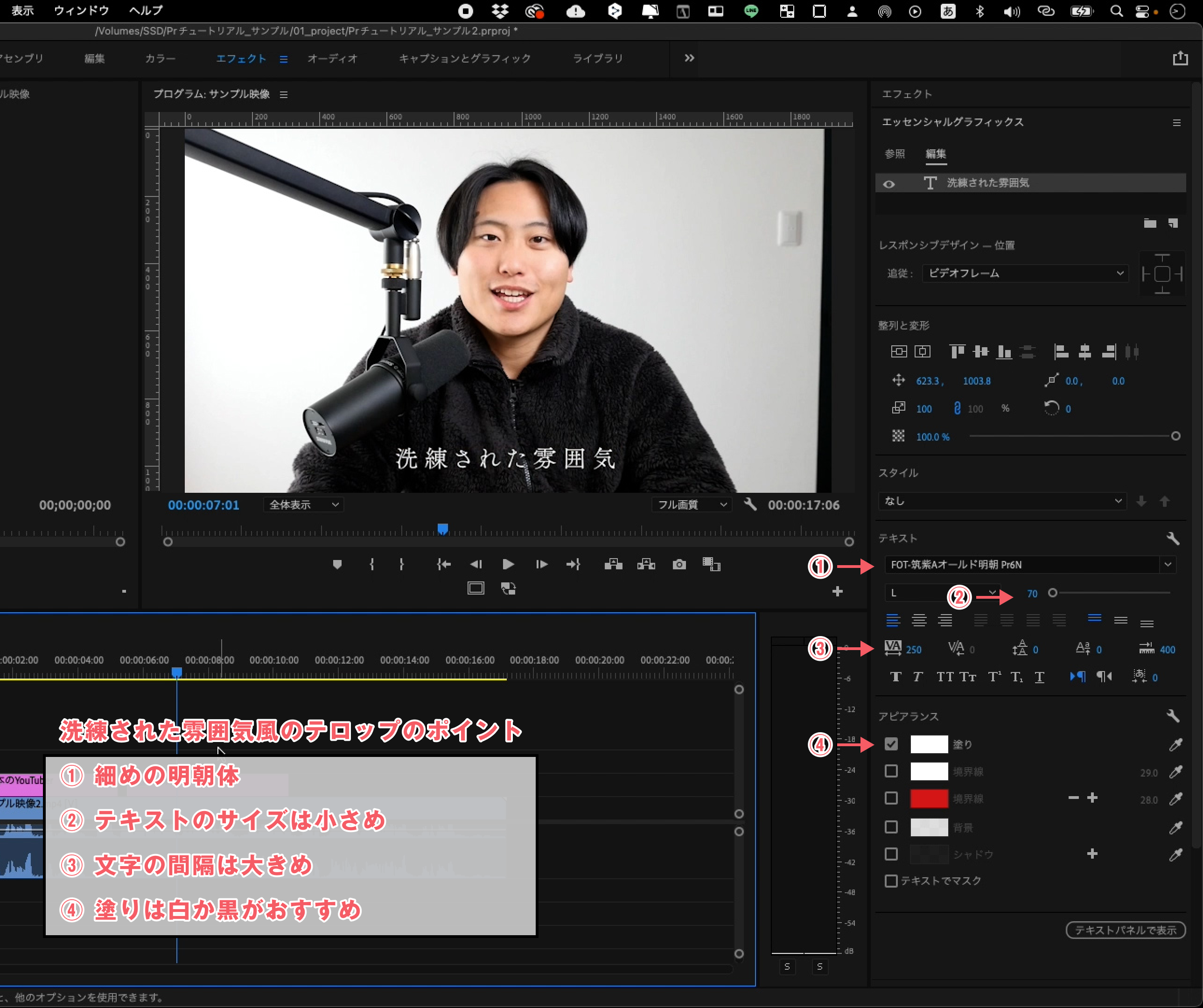Open program monitor settings wrench icon

coord(750,504)
